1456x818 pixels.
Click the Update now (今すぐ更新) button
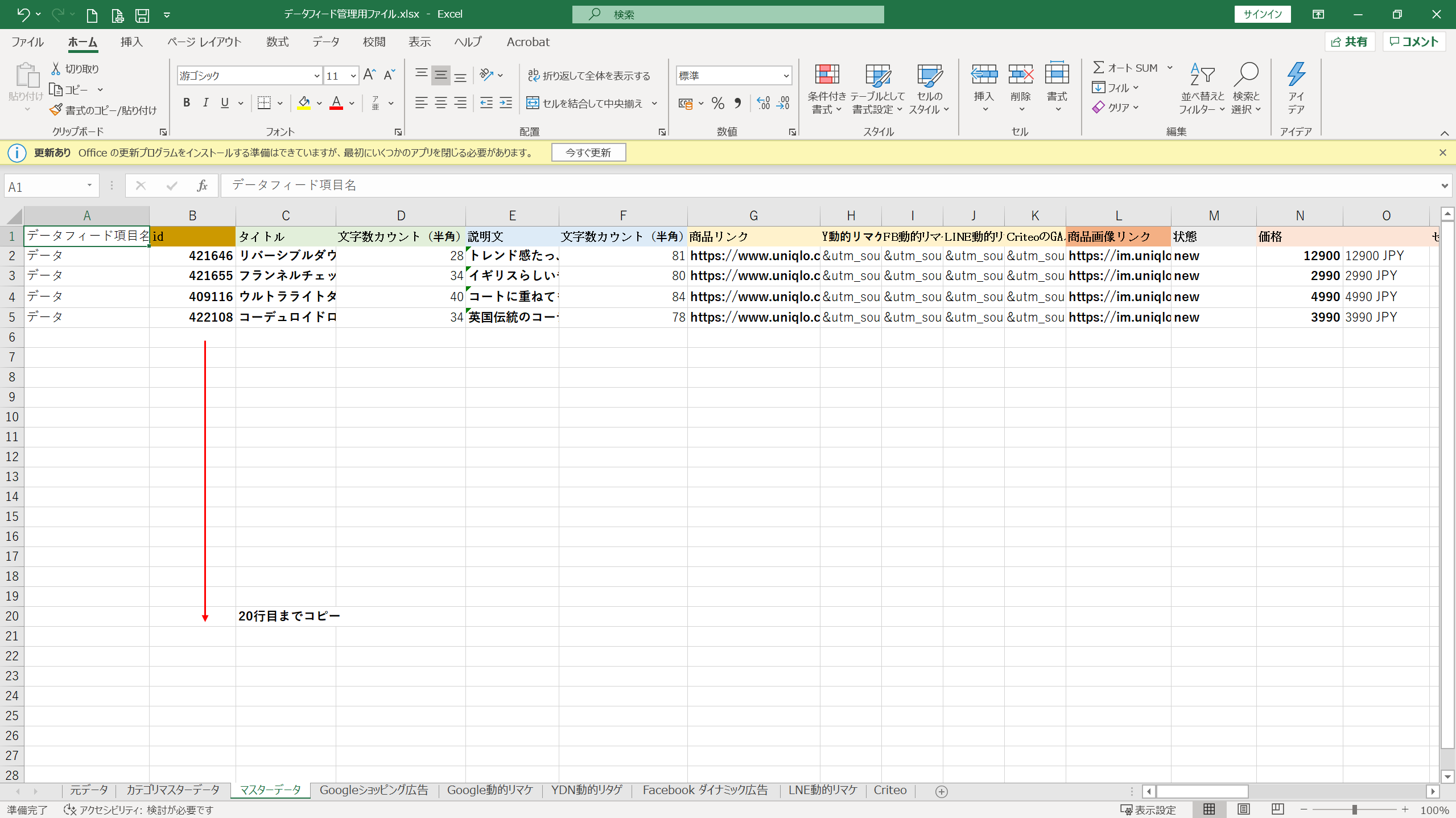588,153
